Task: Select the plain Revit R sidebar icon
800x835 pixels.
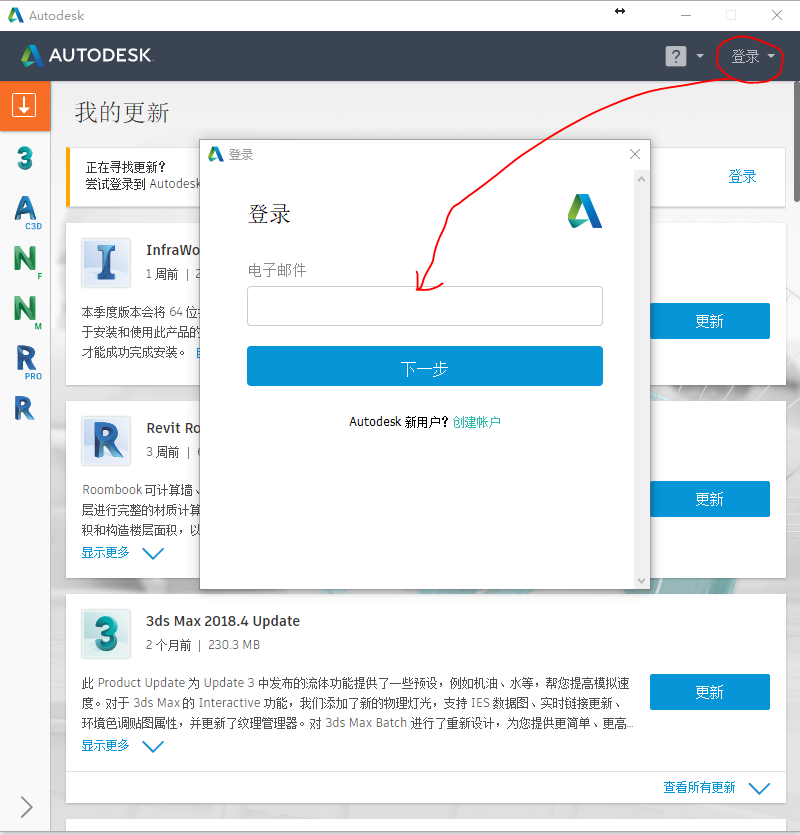Action: tap(25, 408)
